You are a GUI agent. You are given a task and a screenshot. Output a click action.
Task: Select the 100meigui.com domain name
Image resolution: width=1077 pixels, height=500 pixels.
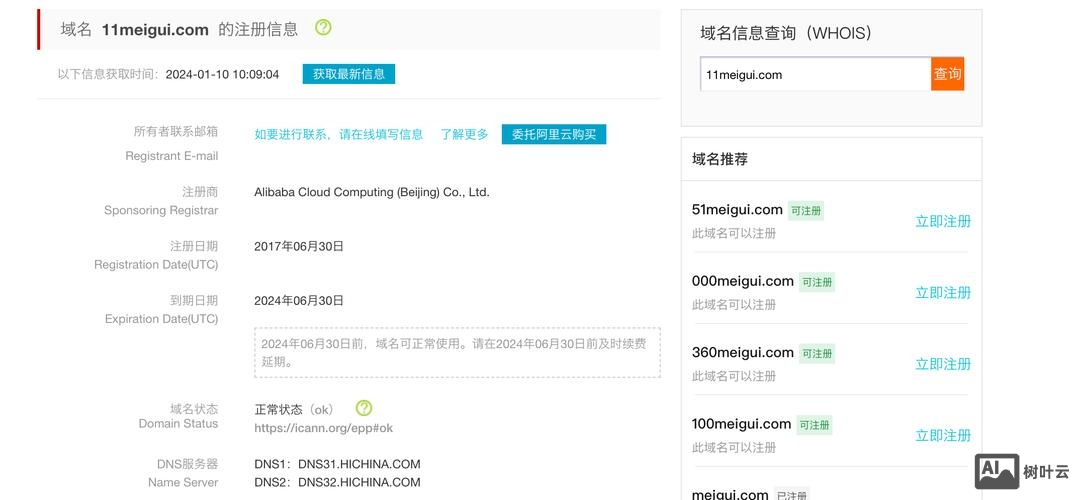741,424
